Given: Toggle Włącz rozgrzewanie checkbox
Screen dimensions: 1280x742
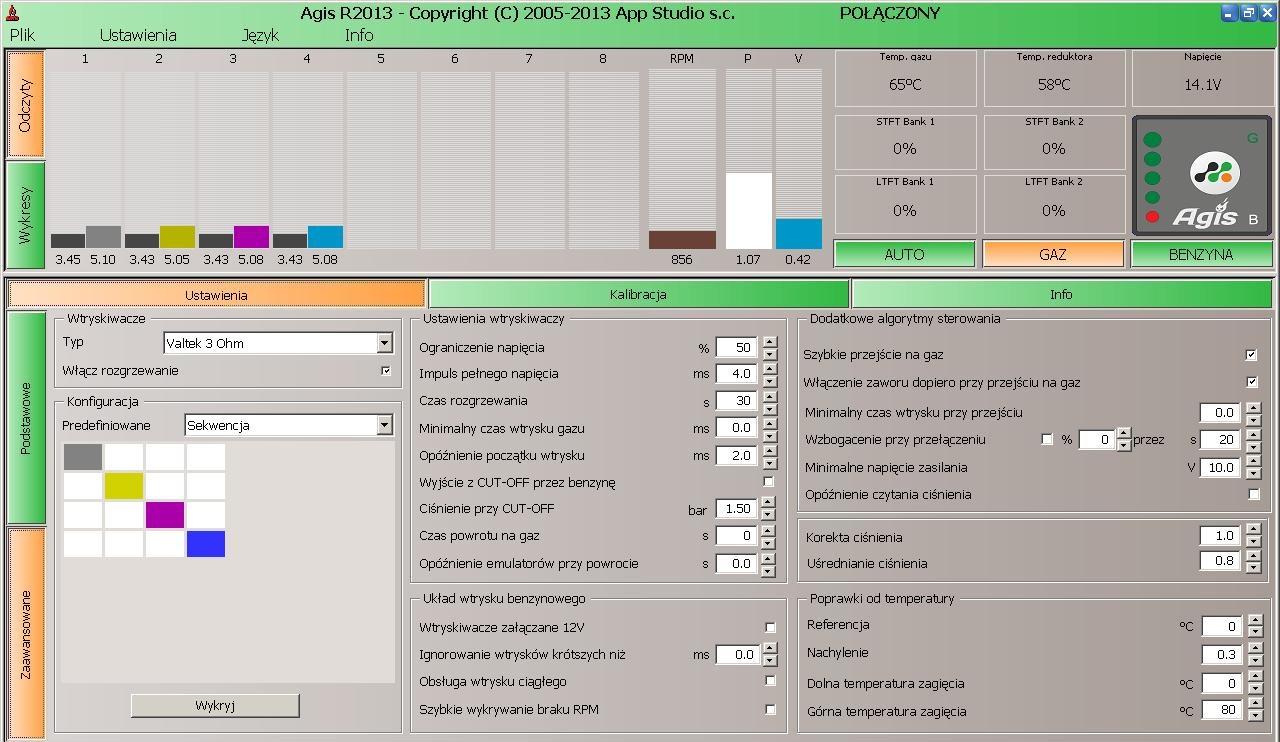Looking at the screenshot, I should point(386,371).
